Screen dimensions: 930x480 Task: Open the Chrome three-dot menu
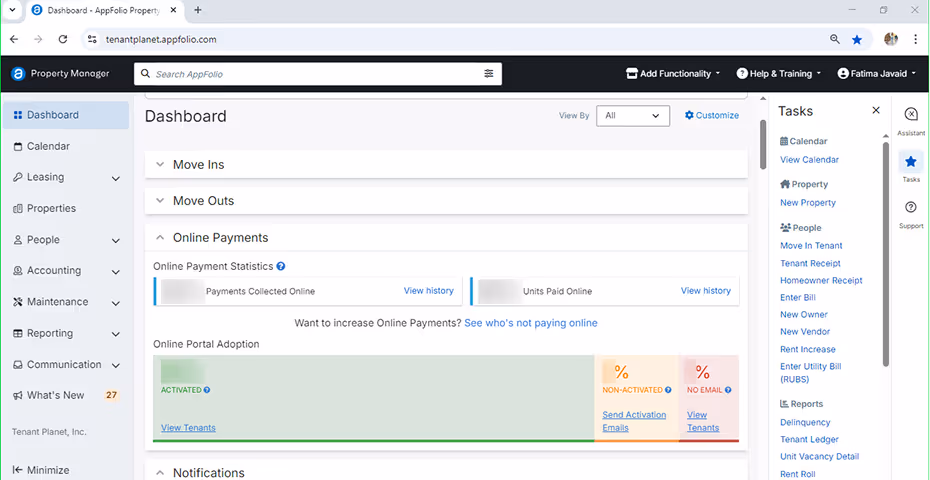point(916,39)
